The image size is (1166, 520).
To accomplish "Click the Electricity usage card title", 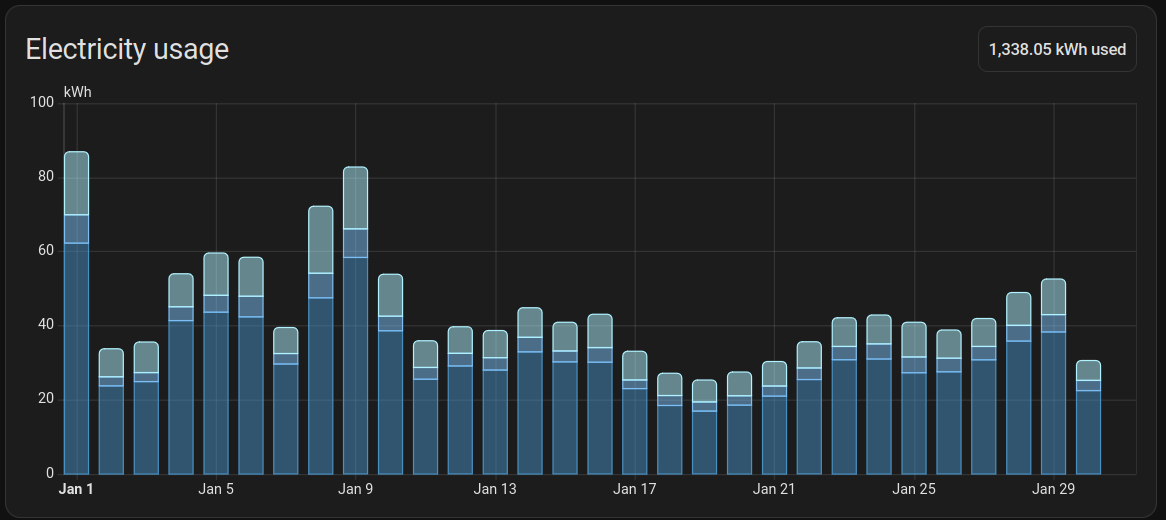I will 127,49.
